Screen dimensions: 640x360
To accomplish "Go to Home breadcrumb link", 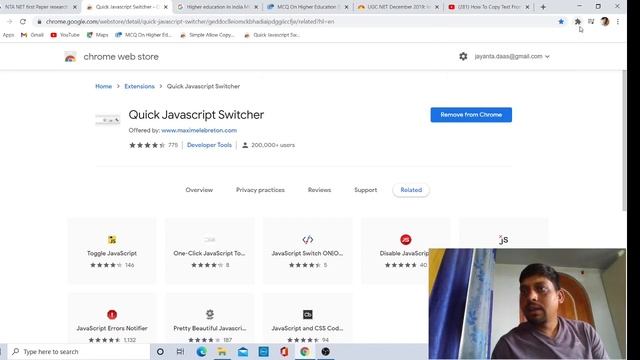I will (x=103, y=86).
